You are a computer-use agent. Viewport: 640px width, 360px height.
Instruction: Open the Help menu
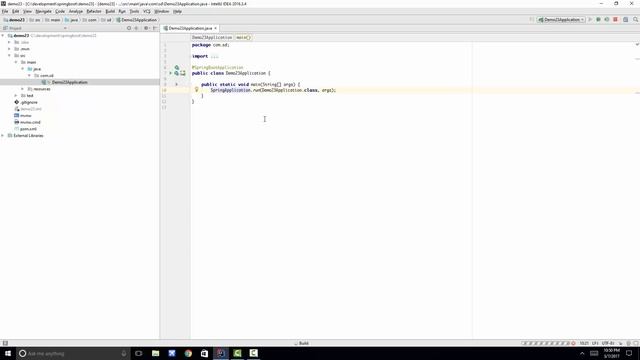tap(177, 11)
